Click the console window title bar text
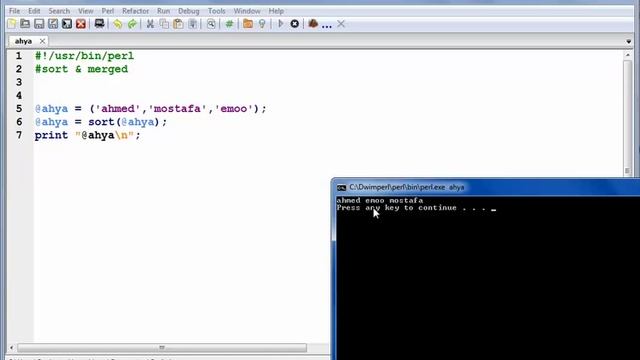 coord(407,187)
